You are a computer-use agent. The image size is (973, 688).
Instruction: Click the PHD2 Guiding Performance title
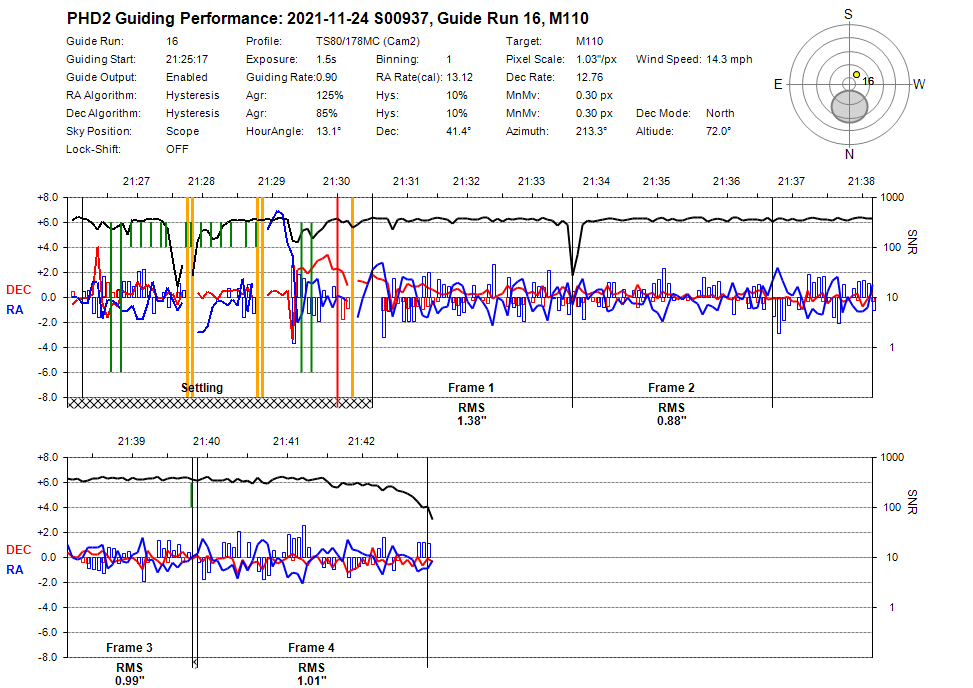click(328, 19)
